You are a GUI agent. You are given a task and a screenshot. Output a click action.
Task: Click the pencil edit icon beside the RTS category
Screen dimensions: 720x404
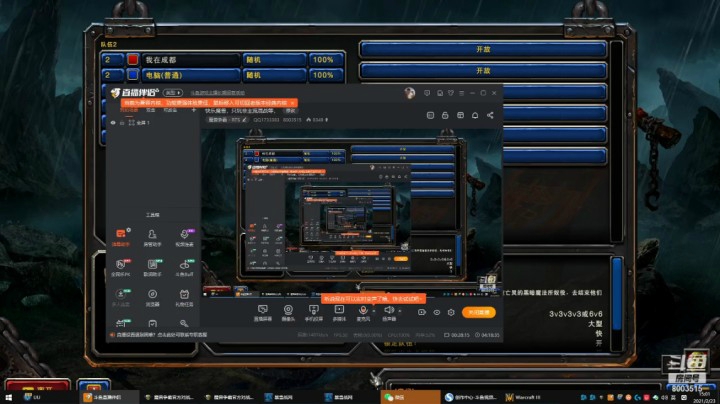click(244, 120)
